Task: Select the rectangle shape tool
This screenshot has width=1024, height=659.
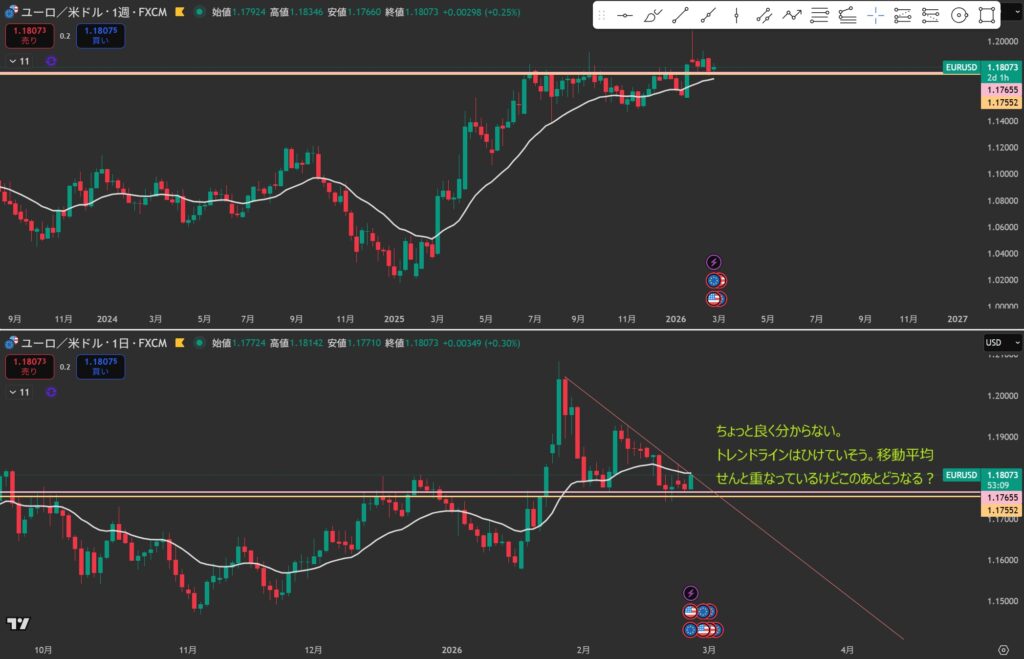Action: tap(987, 15)
